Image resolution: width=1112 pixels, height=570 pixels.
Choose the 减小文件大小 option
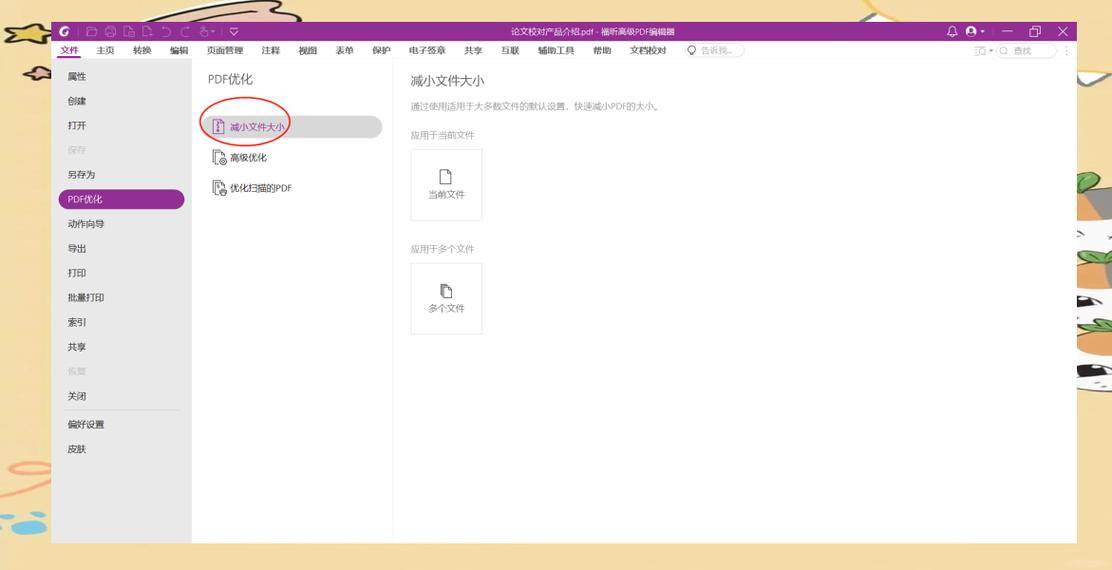[294, 127]
